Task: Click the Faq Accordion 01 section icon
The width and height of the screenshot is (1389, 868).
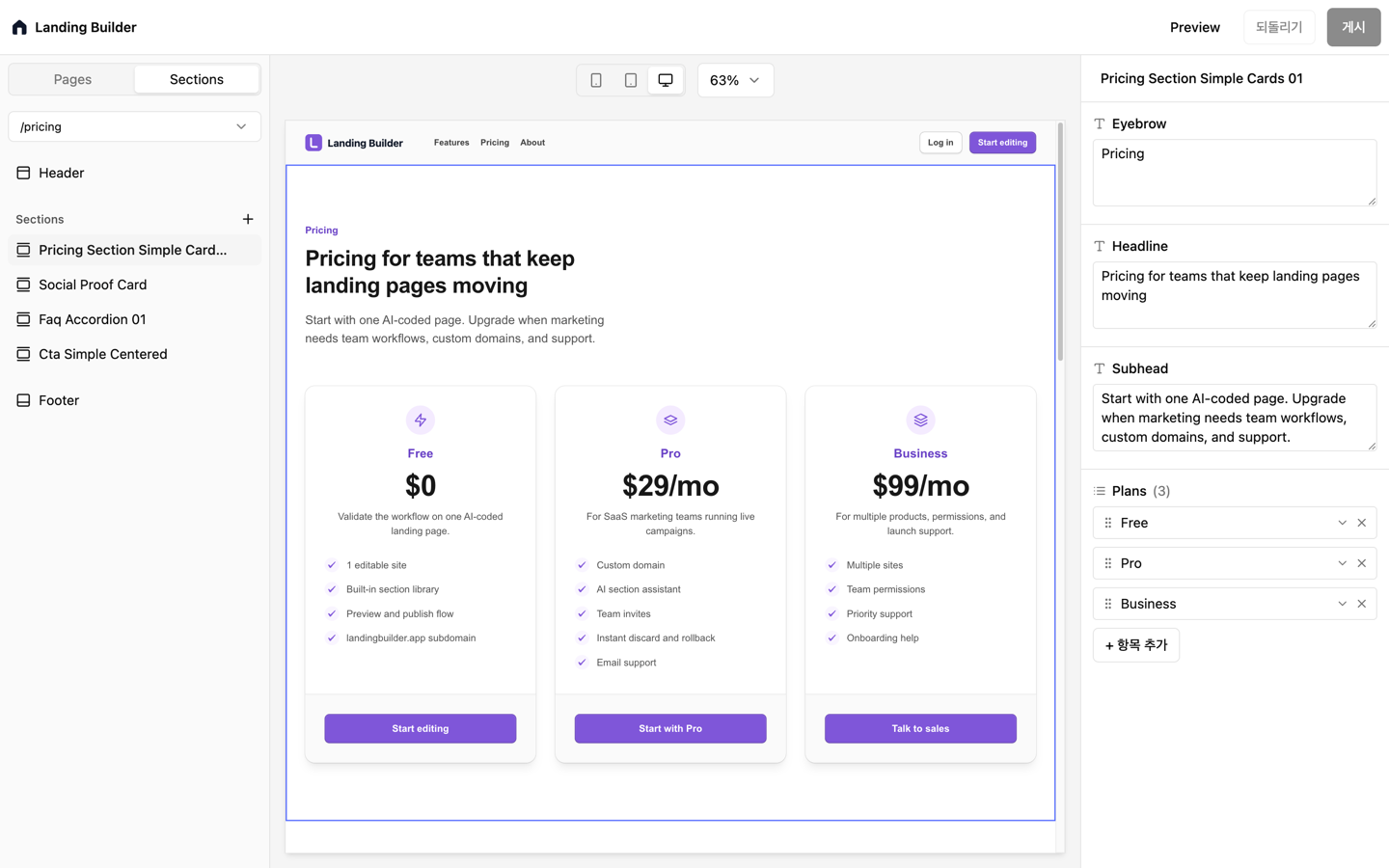Action: click(x=23, y=319)
